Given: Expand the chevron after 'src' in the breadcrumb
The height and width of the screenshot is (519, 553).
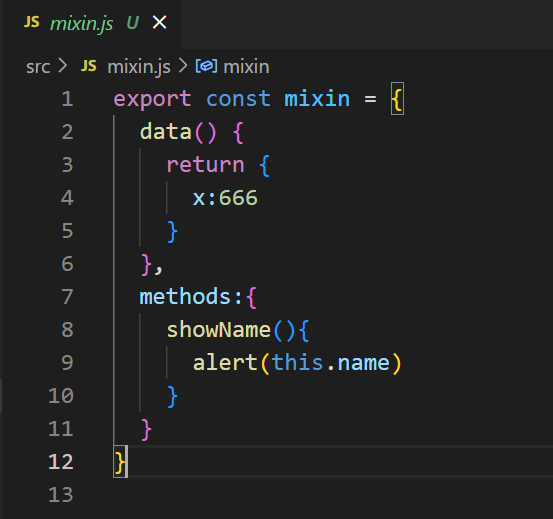Looking at the screenshot, I should (x=63, y=66).
